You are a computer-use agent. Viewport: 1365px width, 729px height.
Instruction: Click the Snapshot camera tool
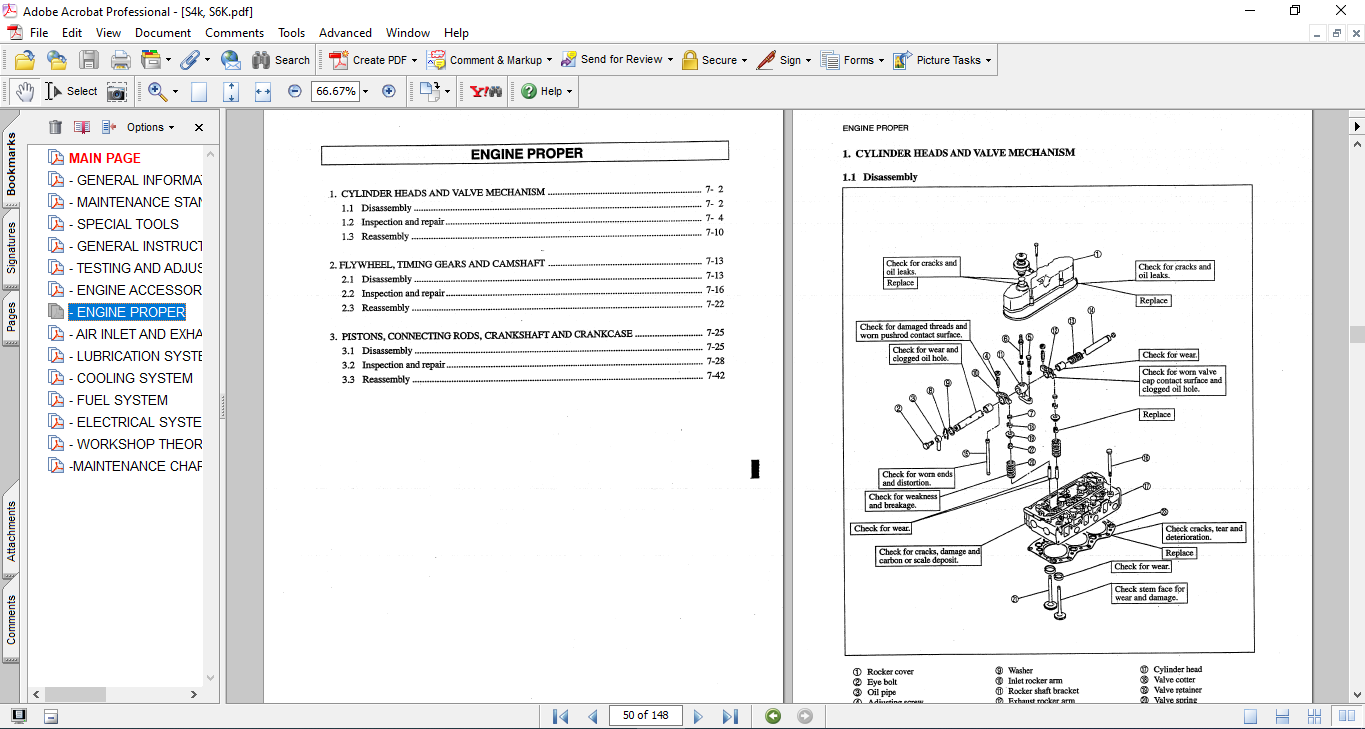point(117,91)
